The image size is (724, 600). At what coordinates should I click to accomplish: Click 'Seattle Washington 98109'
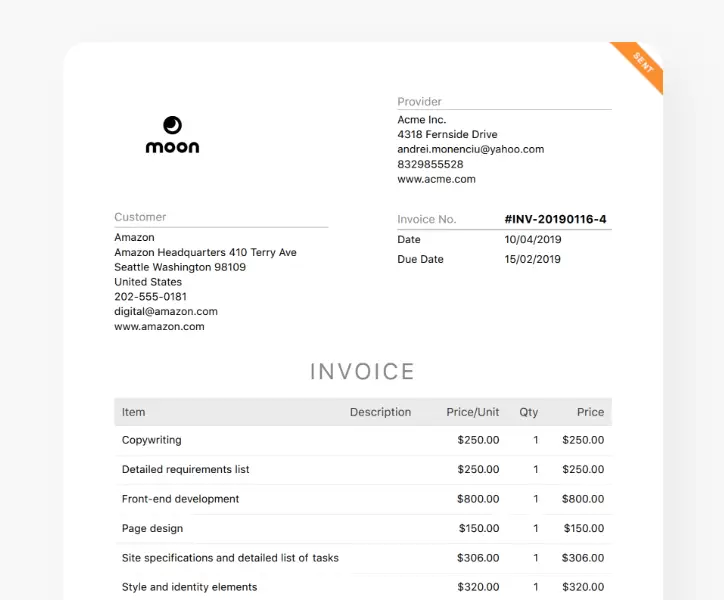pos(180,267)
